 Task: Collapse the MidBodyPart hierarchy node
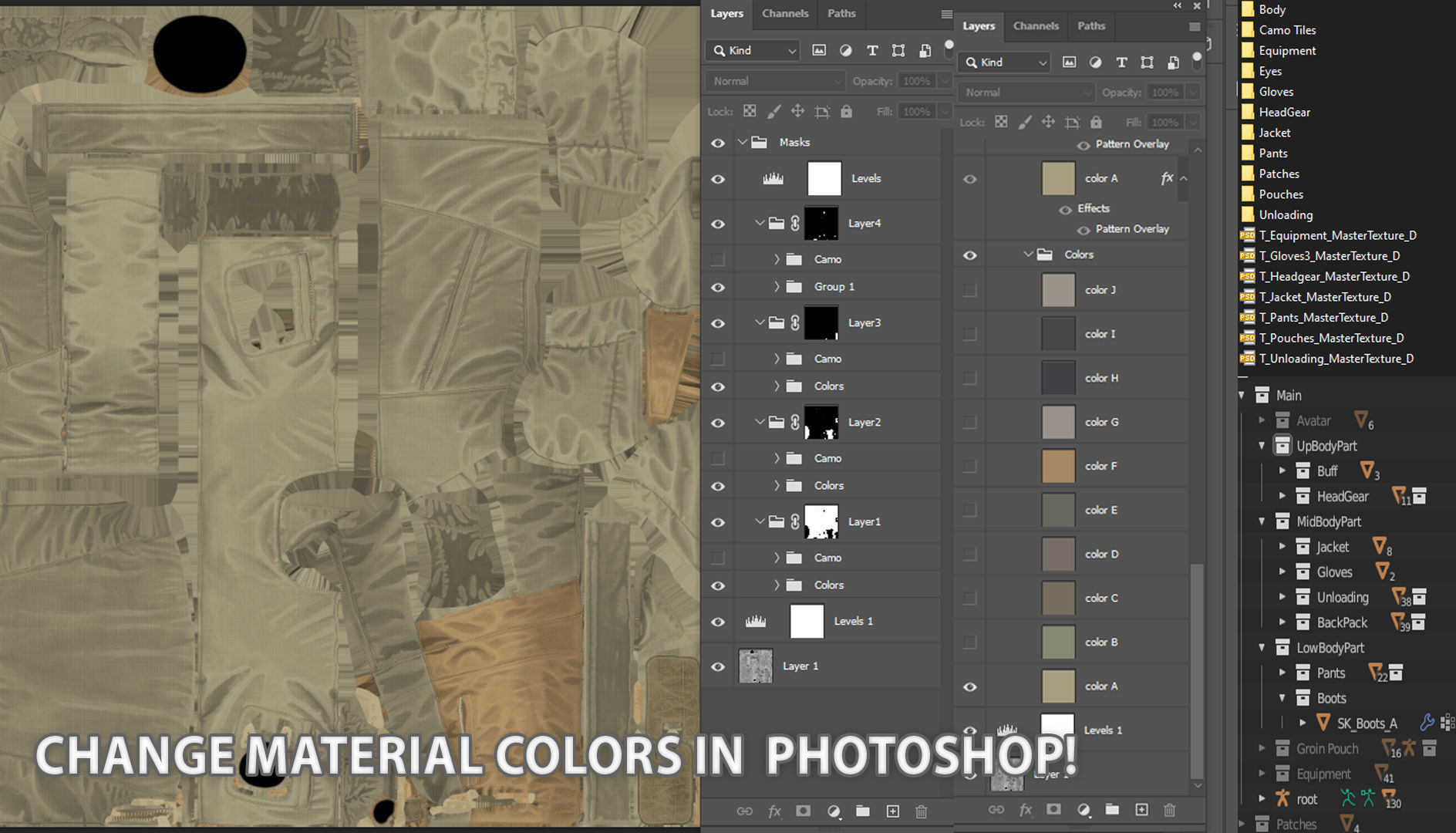click(1262, 521)
